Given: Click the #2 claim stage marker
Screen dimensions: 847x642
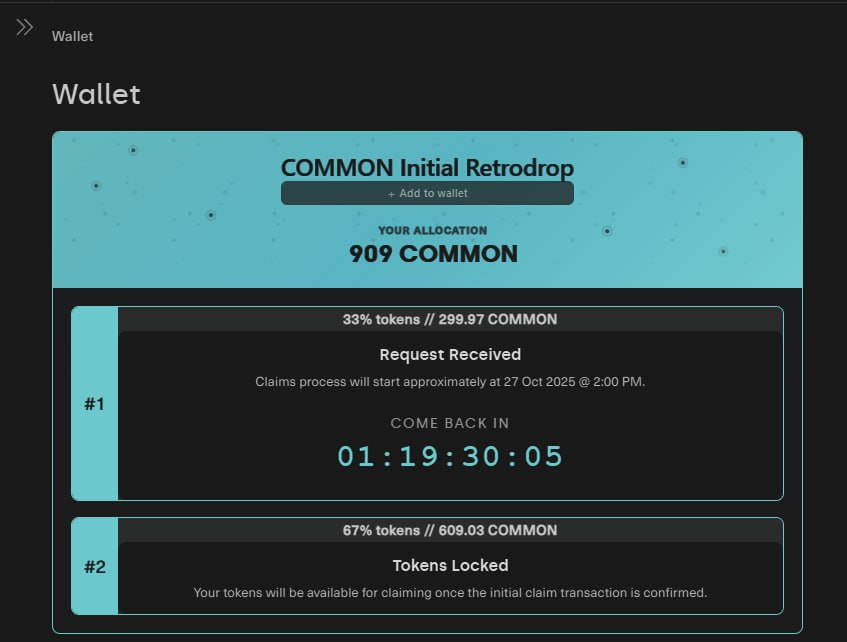Looking at the screenshot, I should coord(94,567).
